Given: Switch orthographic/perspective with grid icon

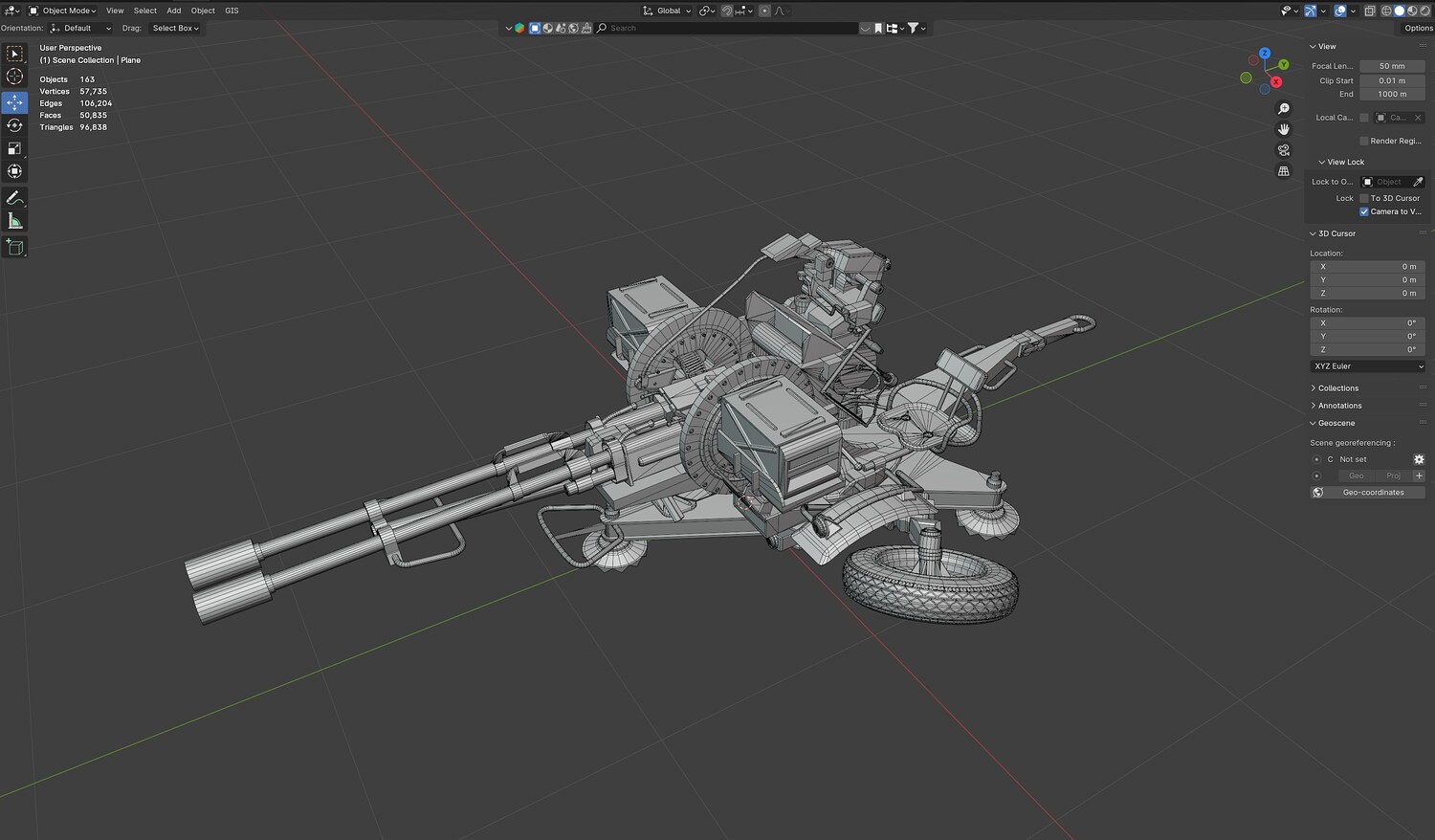Looking at the screenshot, I should tap(1284, 171).
